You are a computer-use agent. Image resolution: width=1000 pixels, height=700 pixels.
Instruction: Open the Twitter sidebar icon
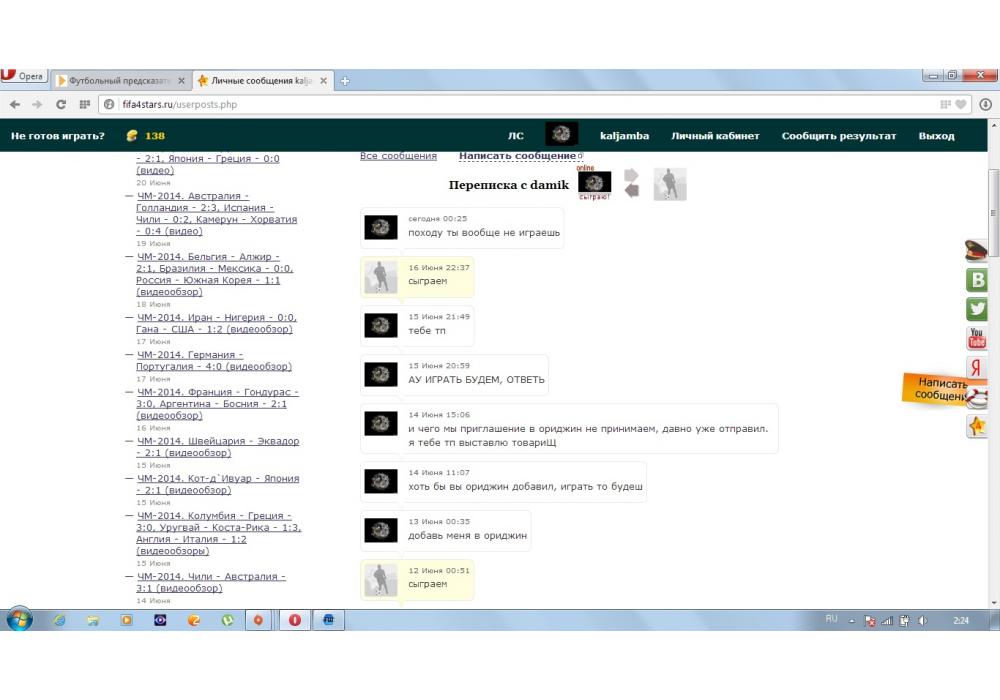(x=977, y=309)
